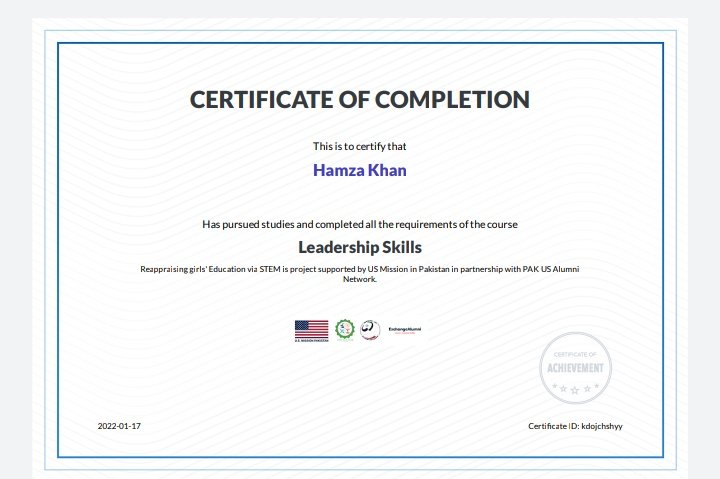Click the heading 'CERTIFICATE OF COMPLETION'
Image resolution: width=720 pixels, height=479 pixels.
(360, 100)
